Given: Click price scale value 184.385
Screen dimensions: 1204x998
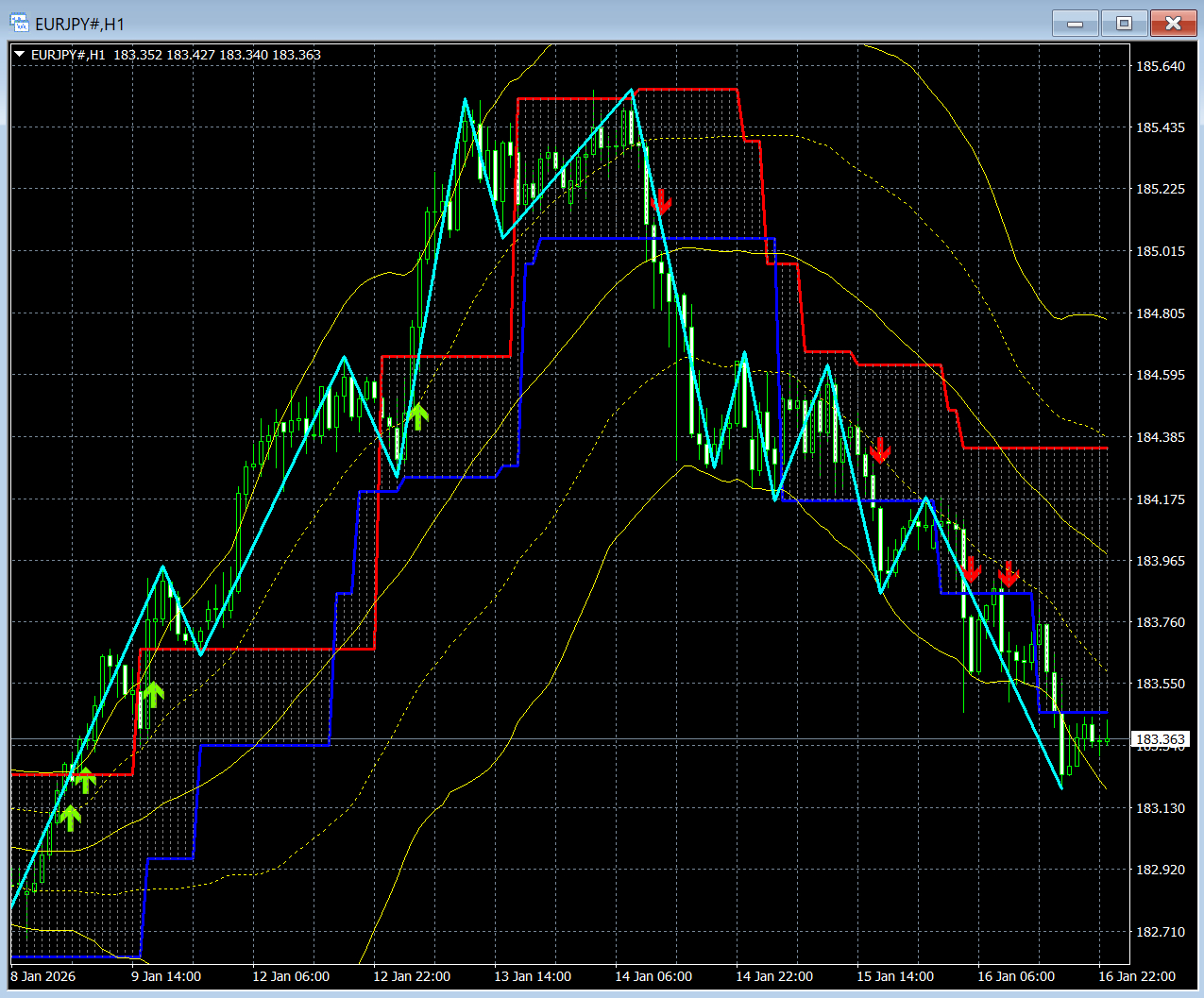Looking at the screenshot, I should (1160, 437).
